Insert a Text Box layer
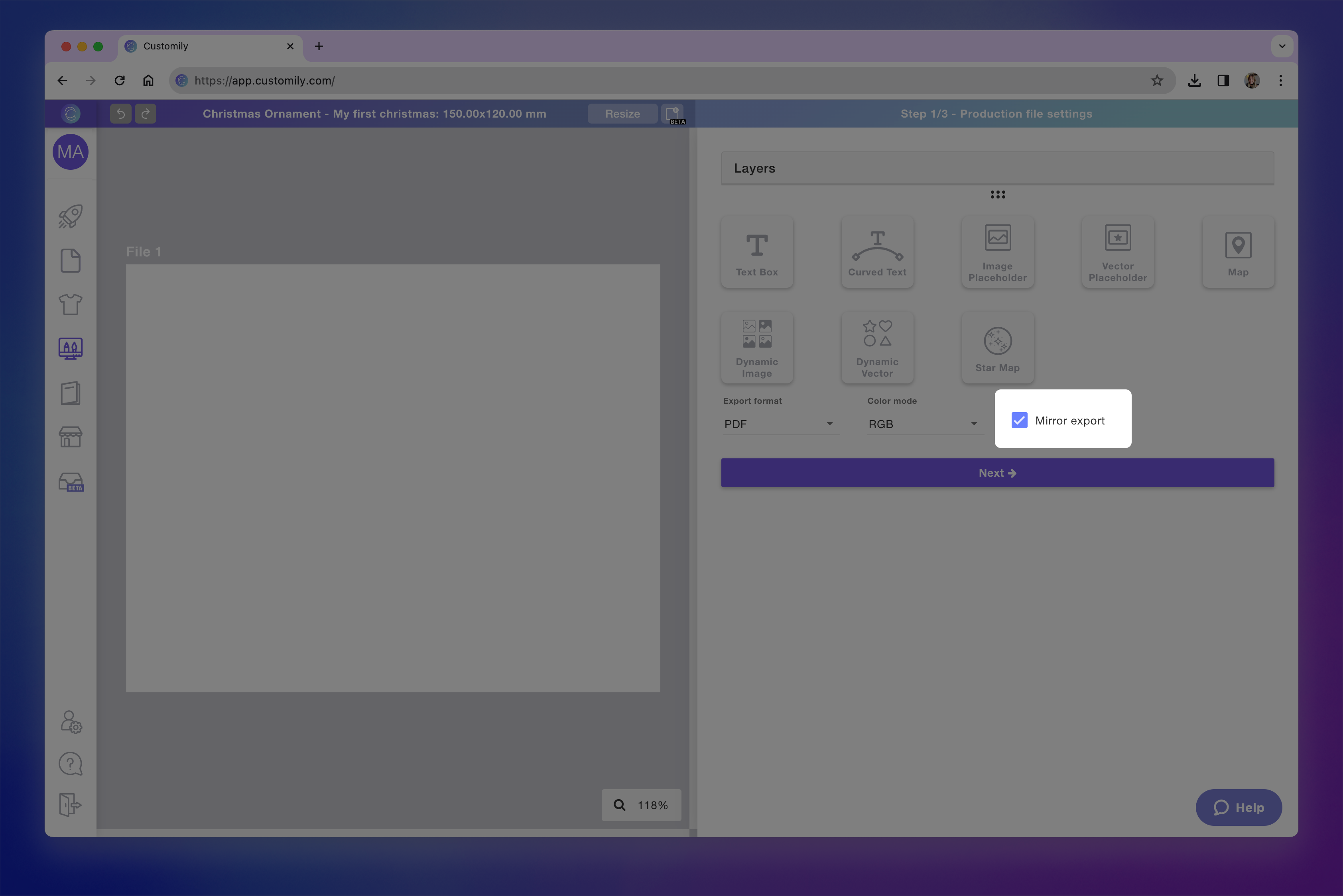 756,252
